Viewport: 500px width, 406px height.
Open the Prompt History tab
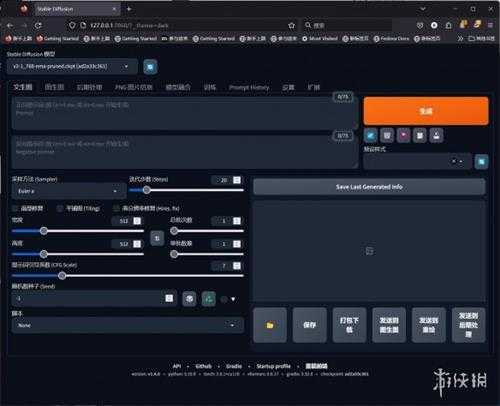[249, 87]
